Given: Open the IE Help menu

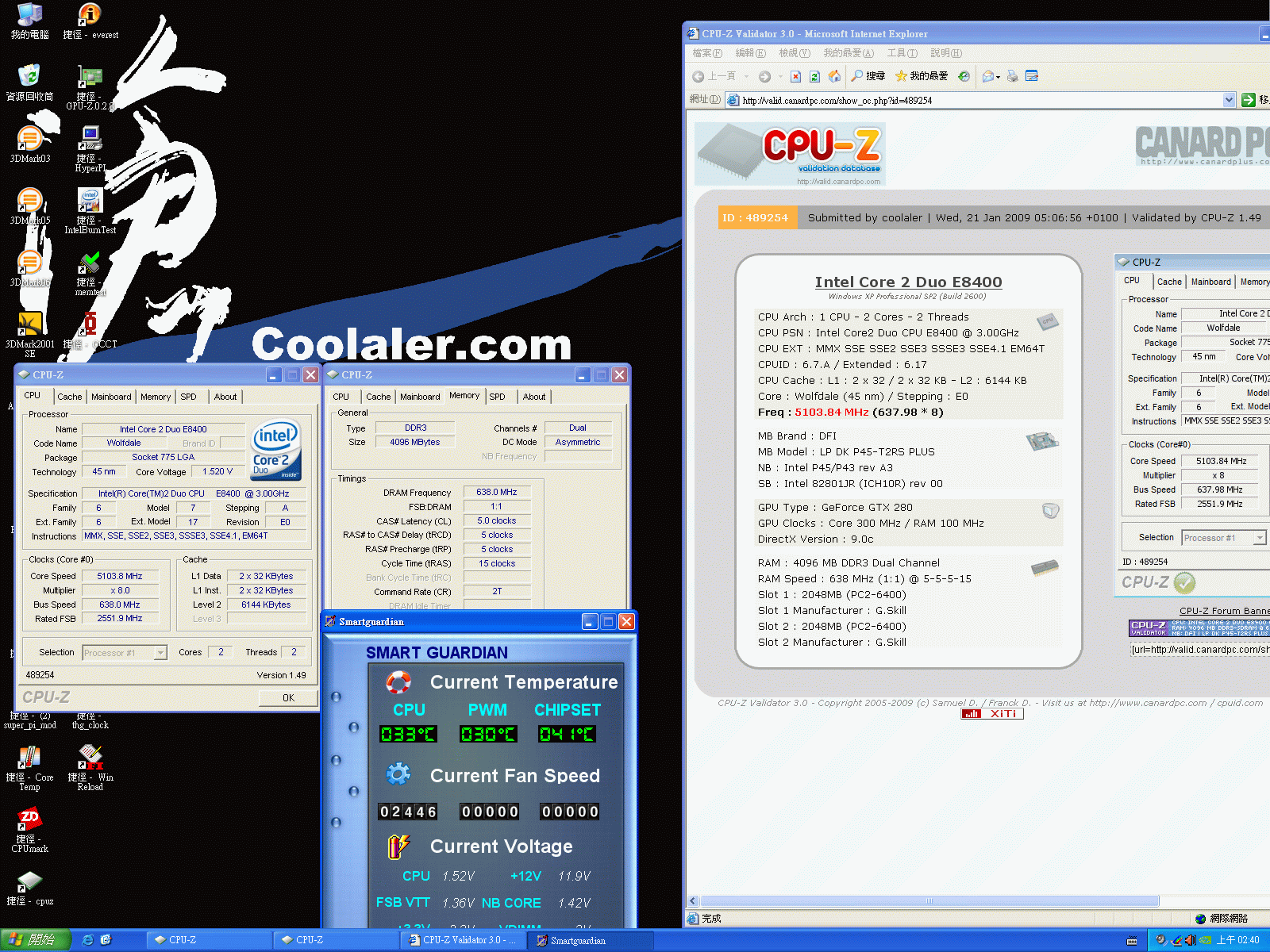Looking at the screenshot, I should click(945, 53).
